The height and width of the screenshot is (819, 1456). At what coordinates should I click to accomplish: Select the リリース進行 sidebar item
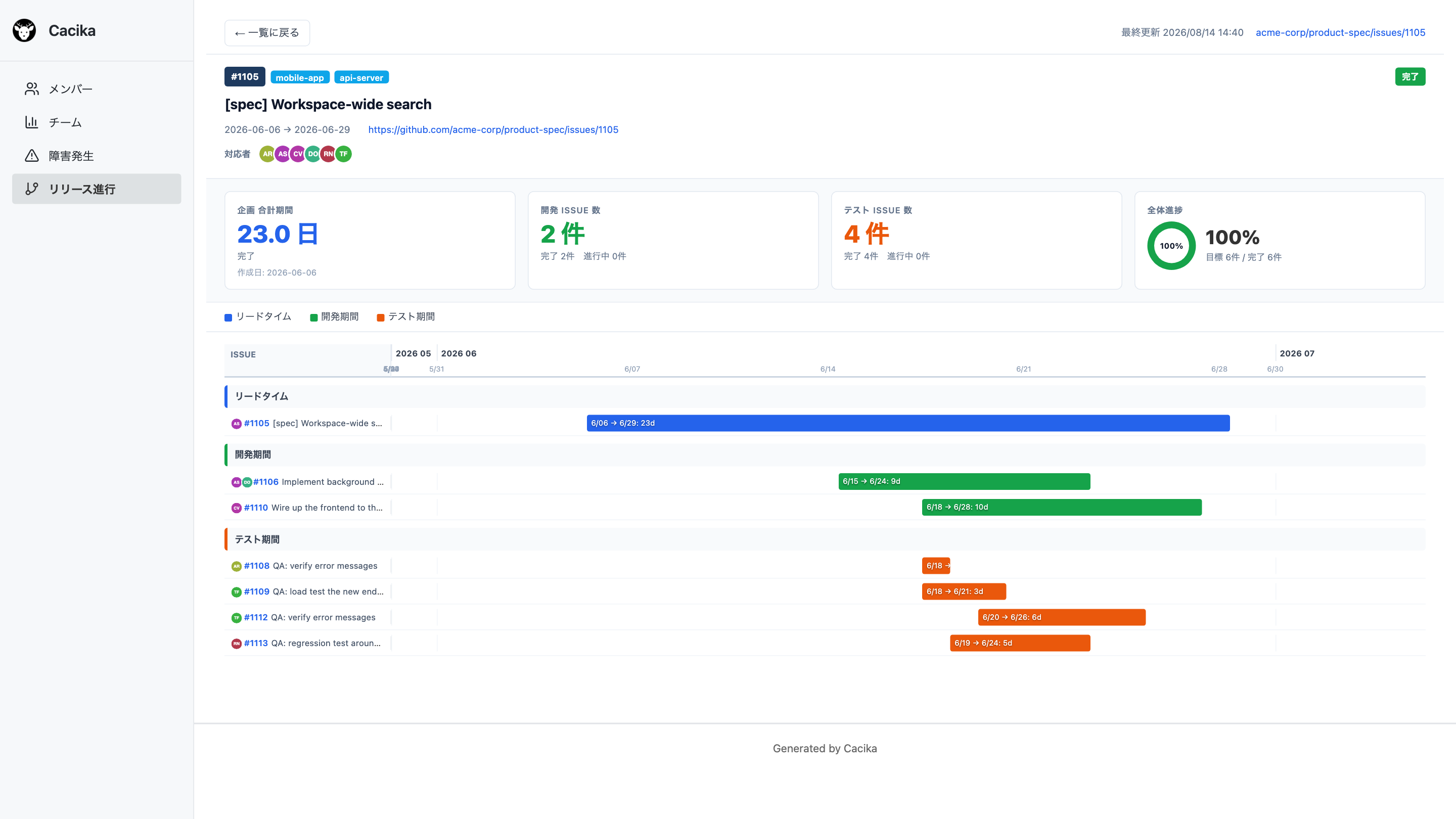pos(97,189)
